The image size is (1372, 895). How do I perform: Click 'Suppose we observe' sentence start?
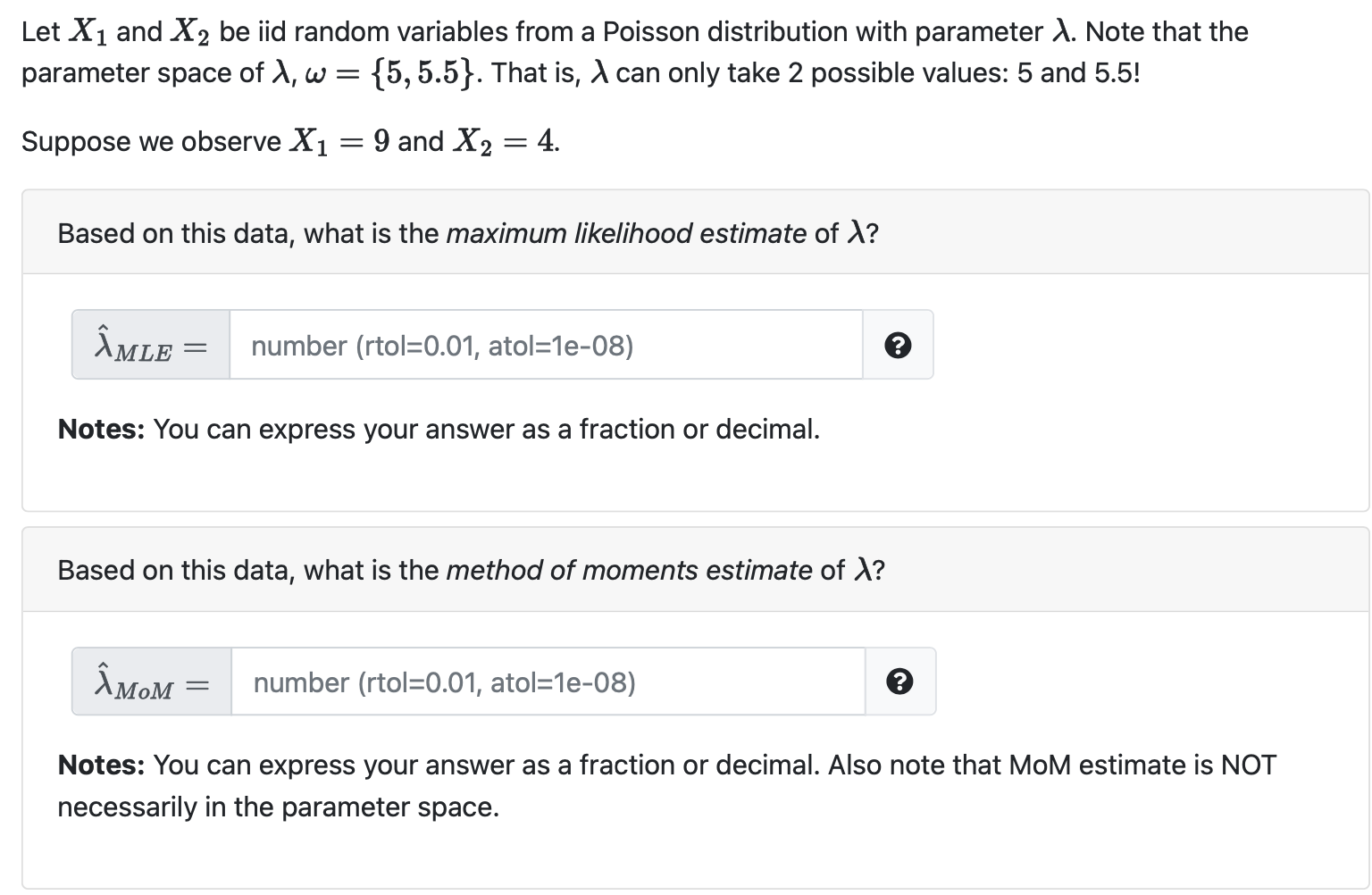pyautogui.click(x=151, y=142)
